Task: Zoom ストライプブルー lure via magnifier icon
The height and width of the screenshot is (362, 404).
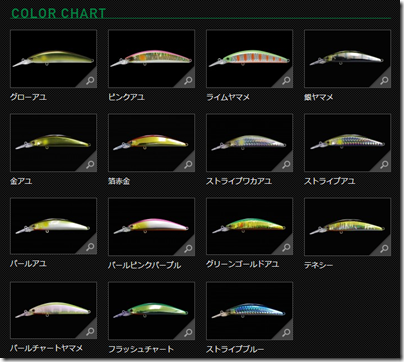Action: click(x=286, y=333)
